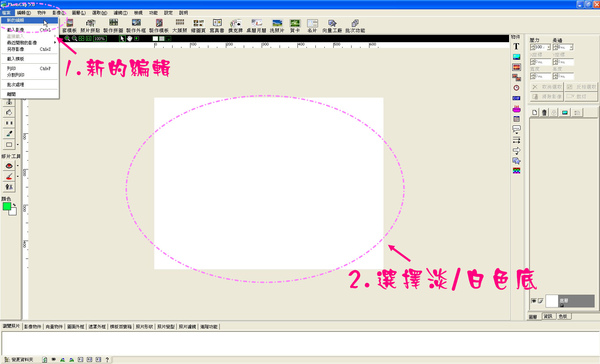The image size is (600, 364).
Task: Click the delete layer trash icon
Action: pos(544,112)
